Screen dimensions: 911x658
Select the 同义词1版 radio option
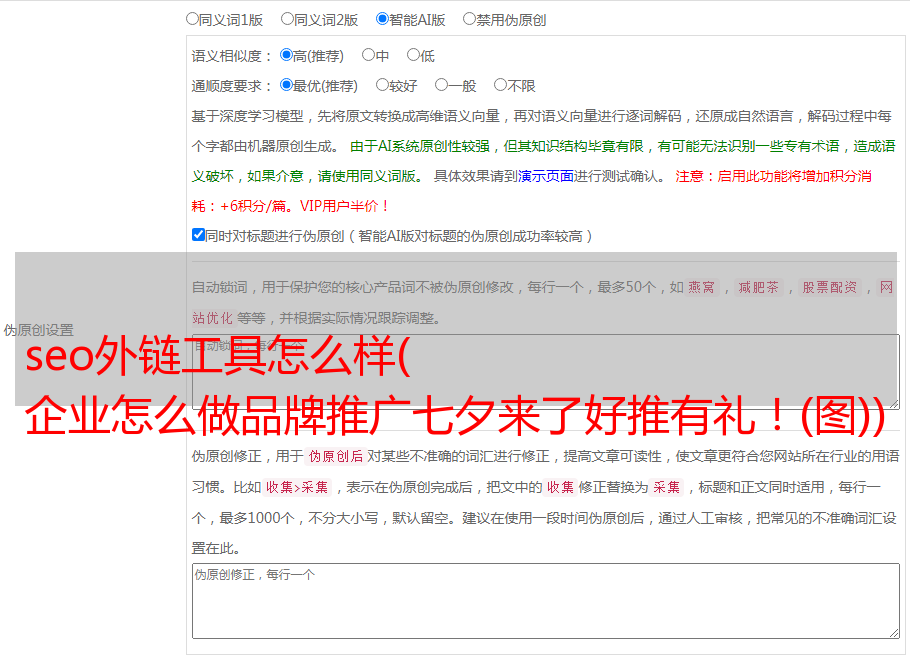(x=192, y=19)
